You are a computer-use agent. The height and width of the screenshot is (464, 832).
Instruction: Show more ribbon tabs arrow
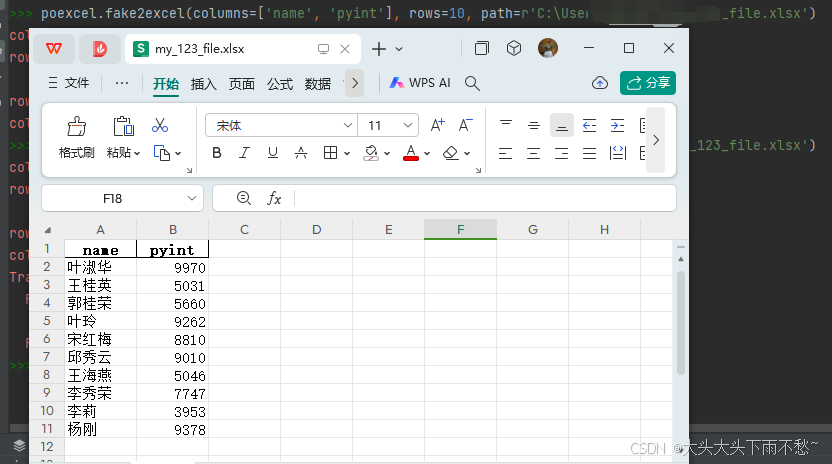click(x=354, y=83)
